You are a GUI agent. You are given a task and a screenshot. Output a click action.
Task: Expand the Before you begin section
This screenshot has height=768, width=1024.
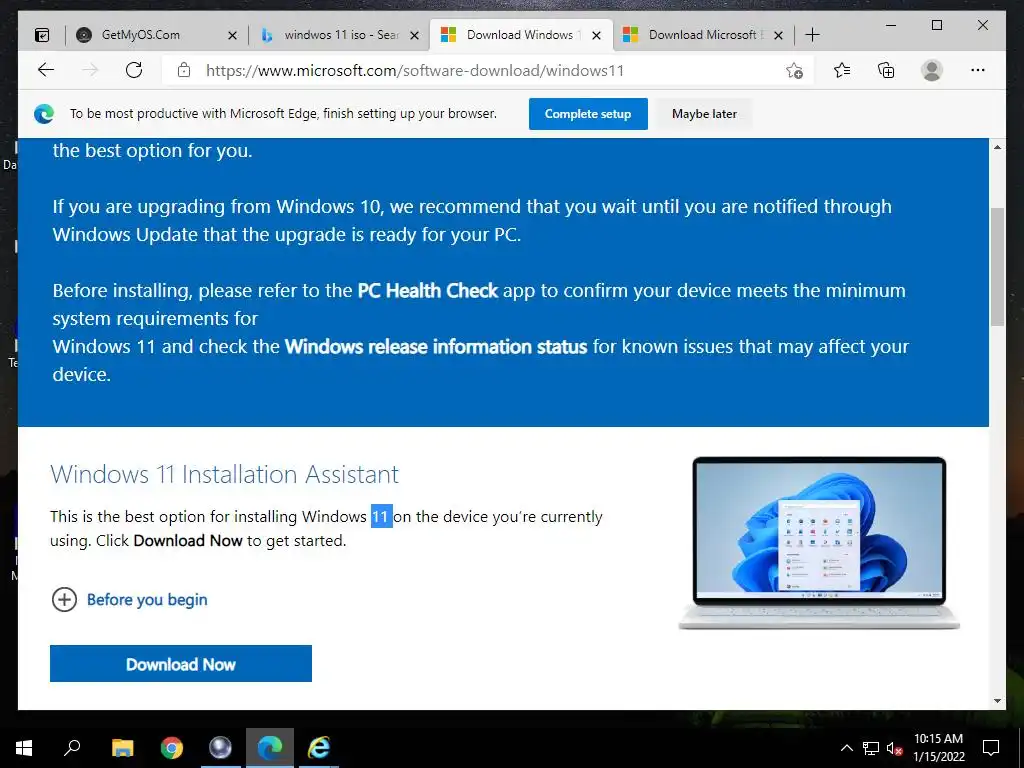click(129, 600)
